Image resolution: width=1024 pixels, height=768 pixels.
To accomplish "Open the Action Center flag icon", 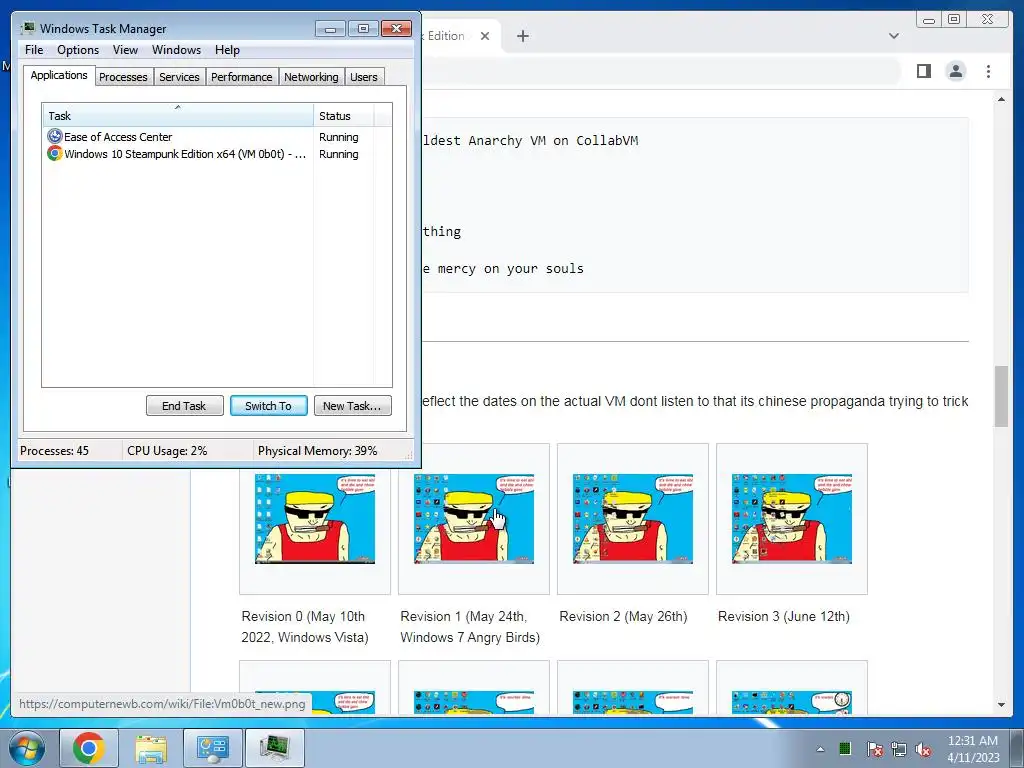I will click(x=874, y=749).
